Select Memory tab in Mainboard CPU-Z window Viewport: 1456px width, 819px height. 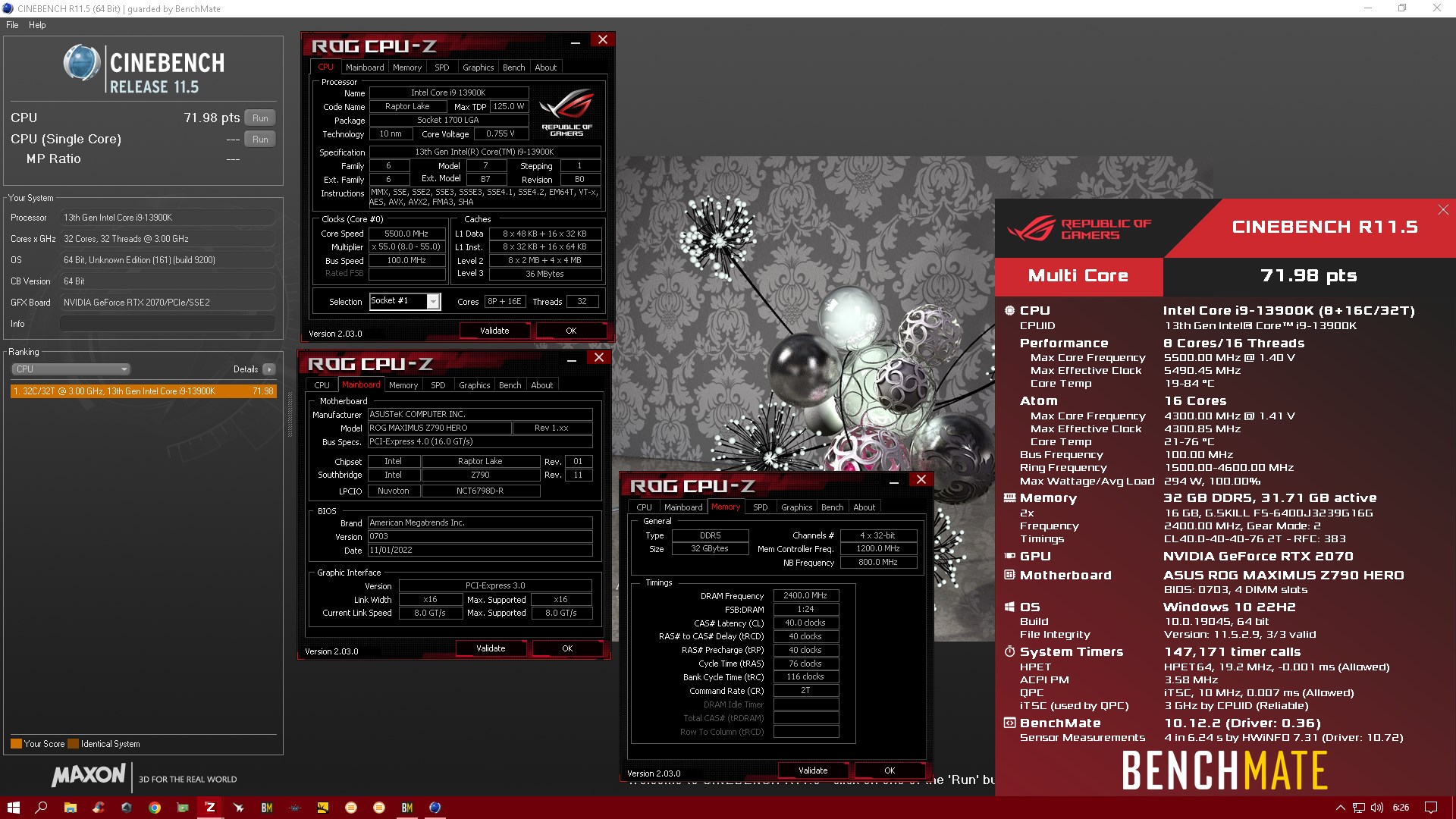click(403, 385)
